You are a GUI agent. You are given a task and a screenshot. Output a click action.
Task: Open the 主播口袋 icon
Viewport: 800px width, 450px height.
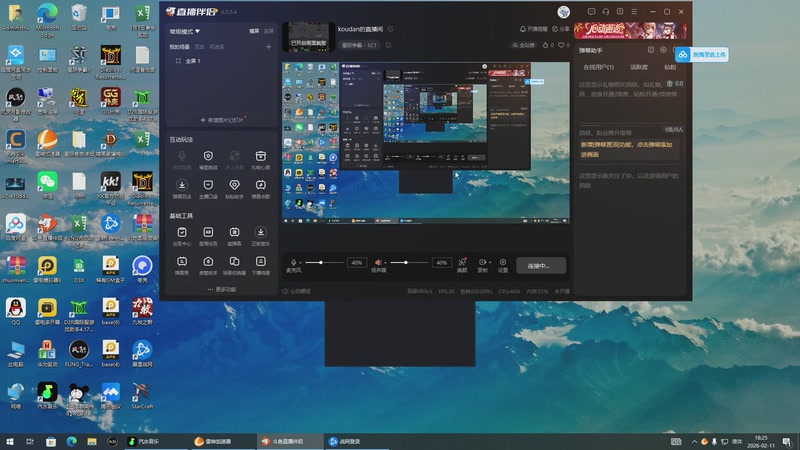(208, 185)
